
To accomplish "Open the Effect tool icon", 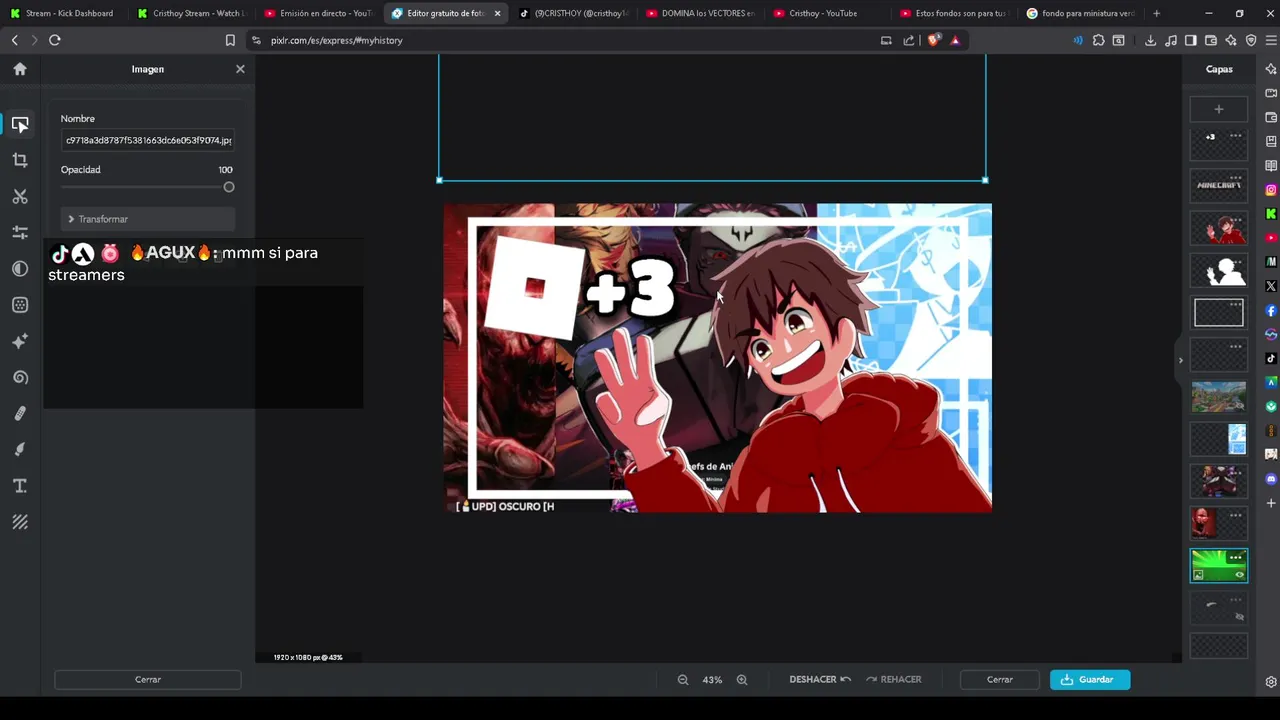I will pyautogui.click(x=20, y=305).
